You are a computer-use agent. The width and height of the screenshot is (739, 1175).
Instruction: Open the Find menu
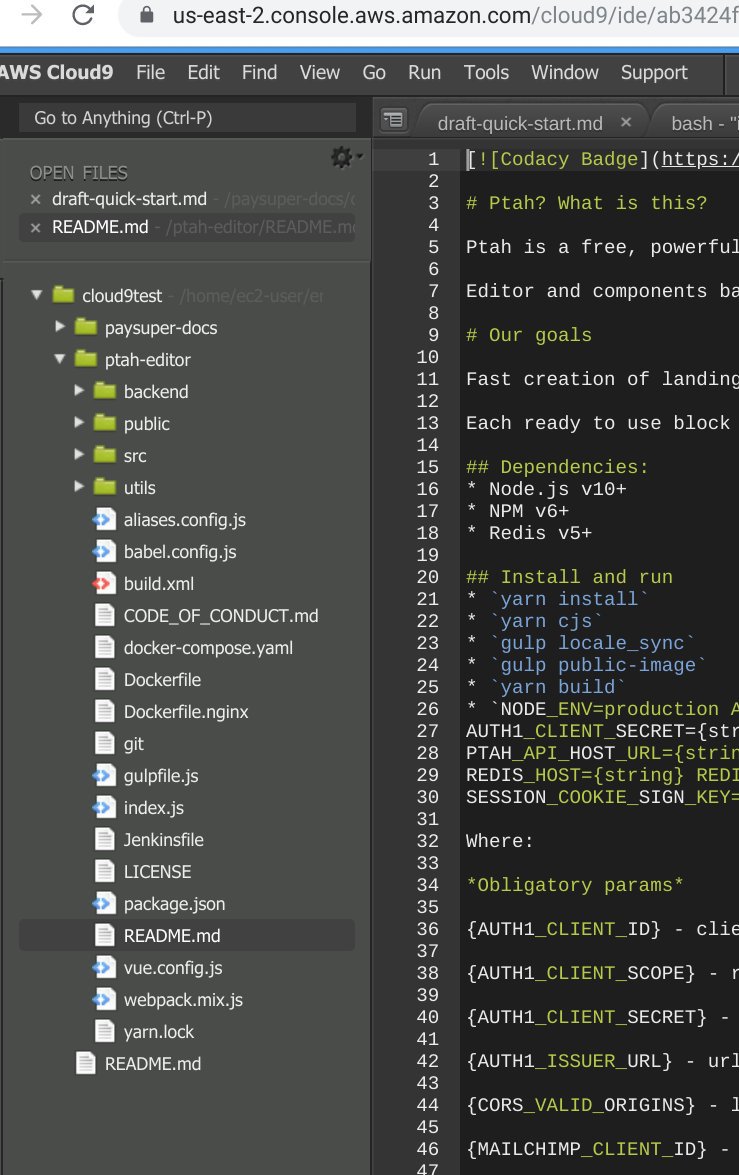[x=259, y=73]
